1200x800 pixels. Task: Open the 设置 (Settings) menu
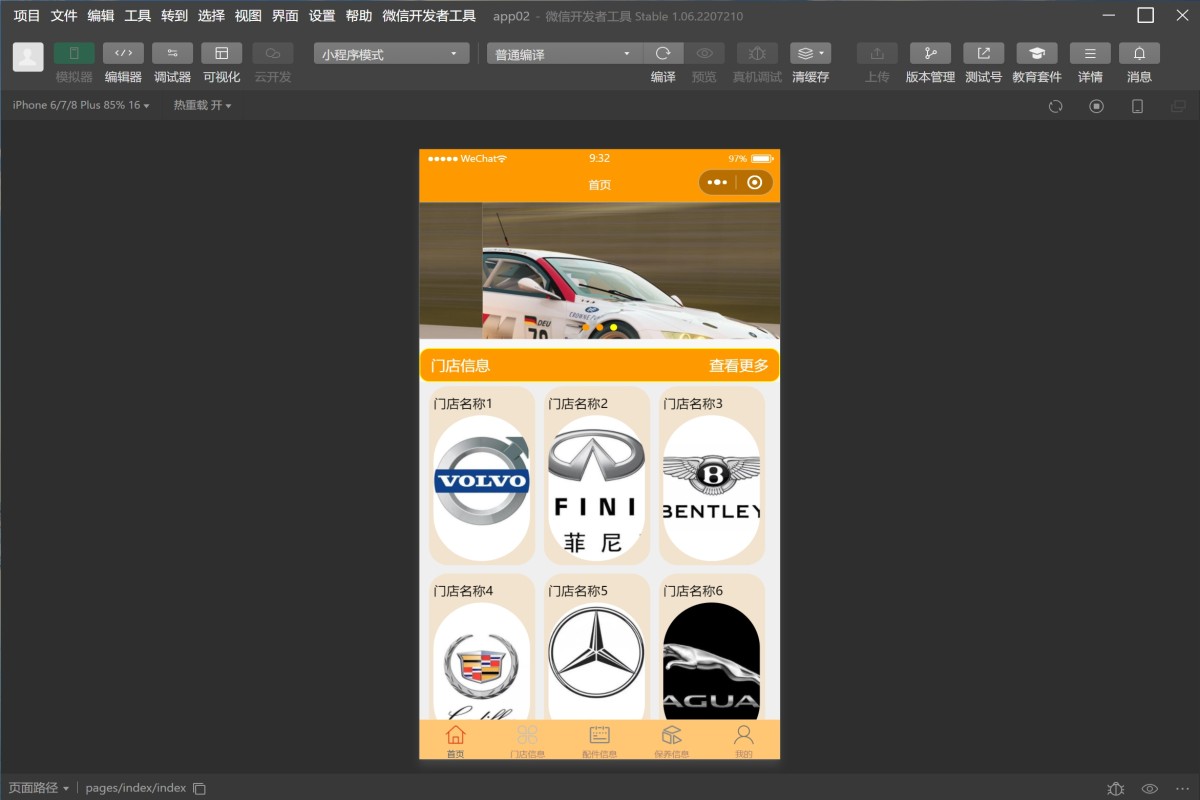pyautogui.click(x=322, y=16)
